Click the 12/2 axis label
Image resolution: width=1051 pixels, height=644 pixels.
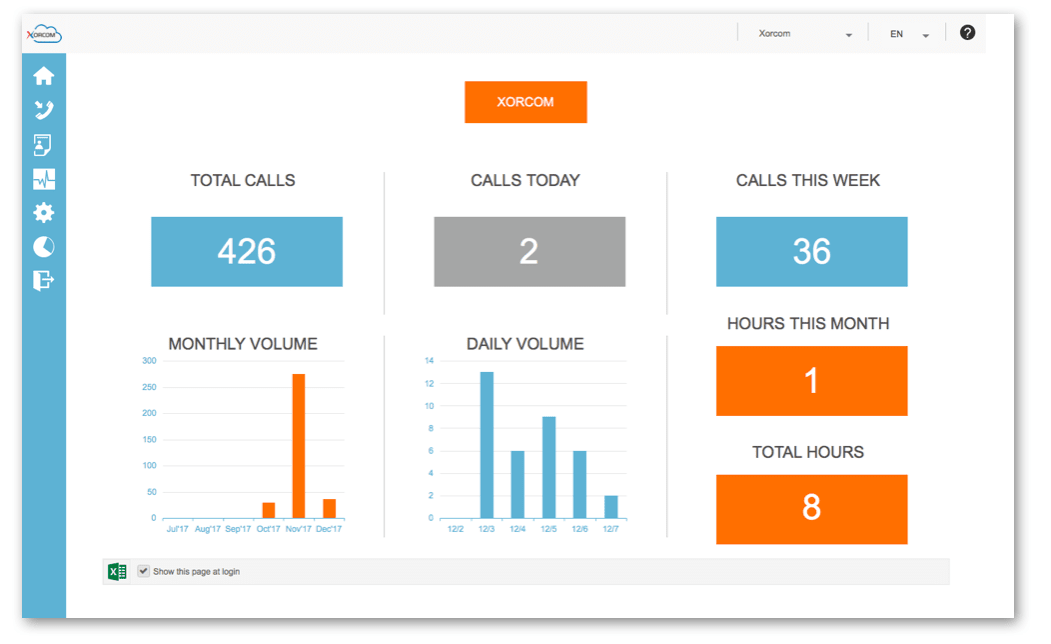click(x=456, y=529)
